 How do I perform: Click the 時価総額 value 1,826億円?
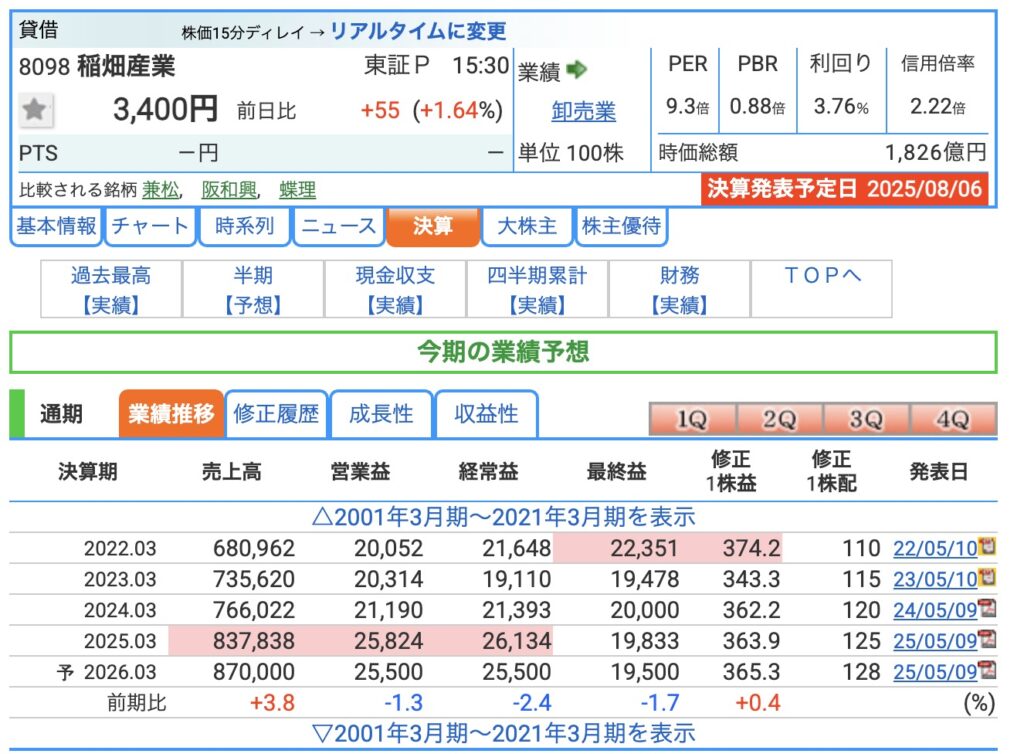936,153
